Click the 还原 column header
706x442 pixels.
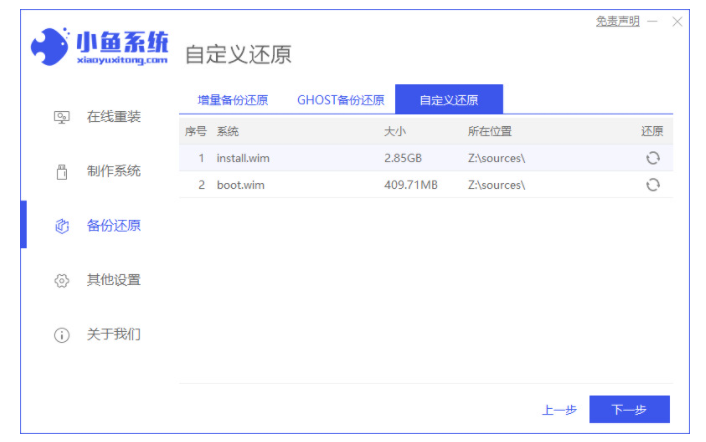(x=652, y=131)
